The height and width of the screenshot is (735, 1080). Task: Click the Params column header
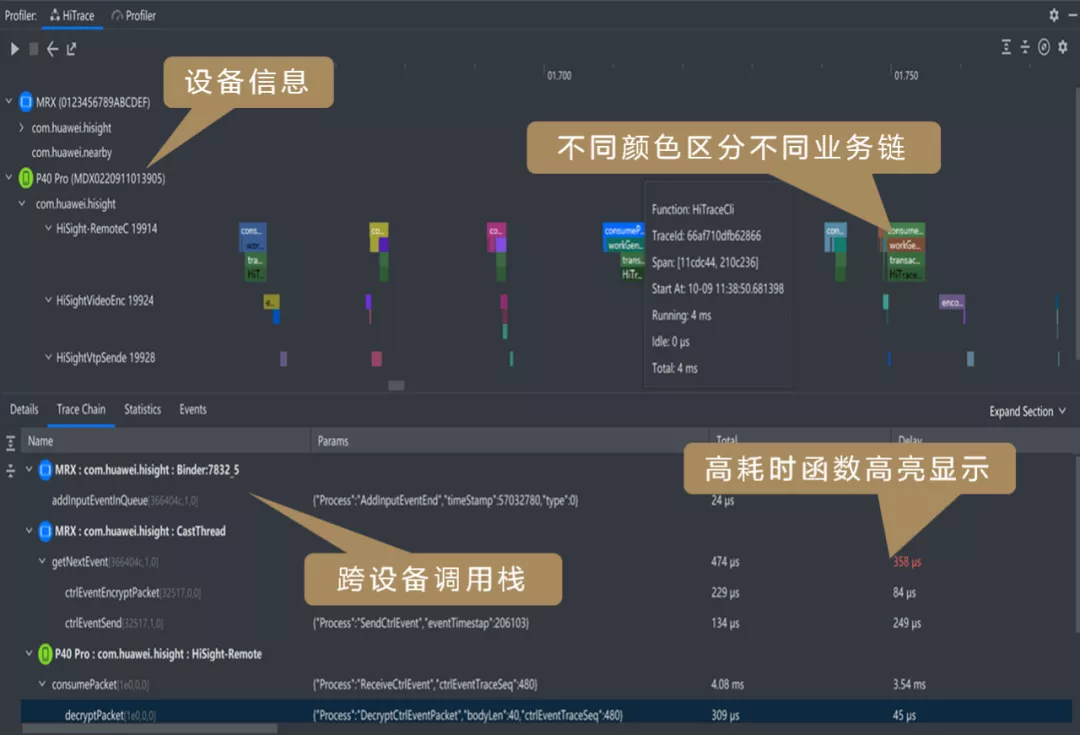point(510,441)
